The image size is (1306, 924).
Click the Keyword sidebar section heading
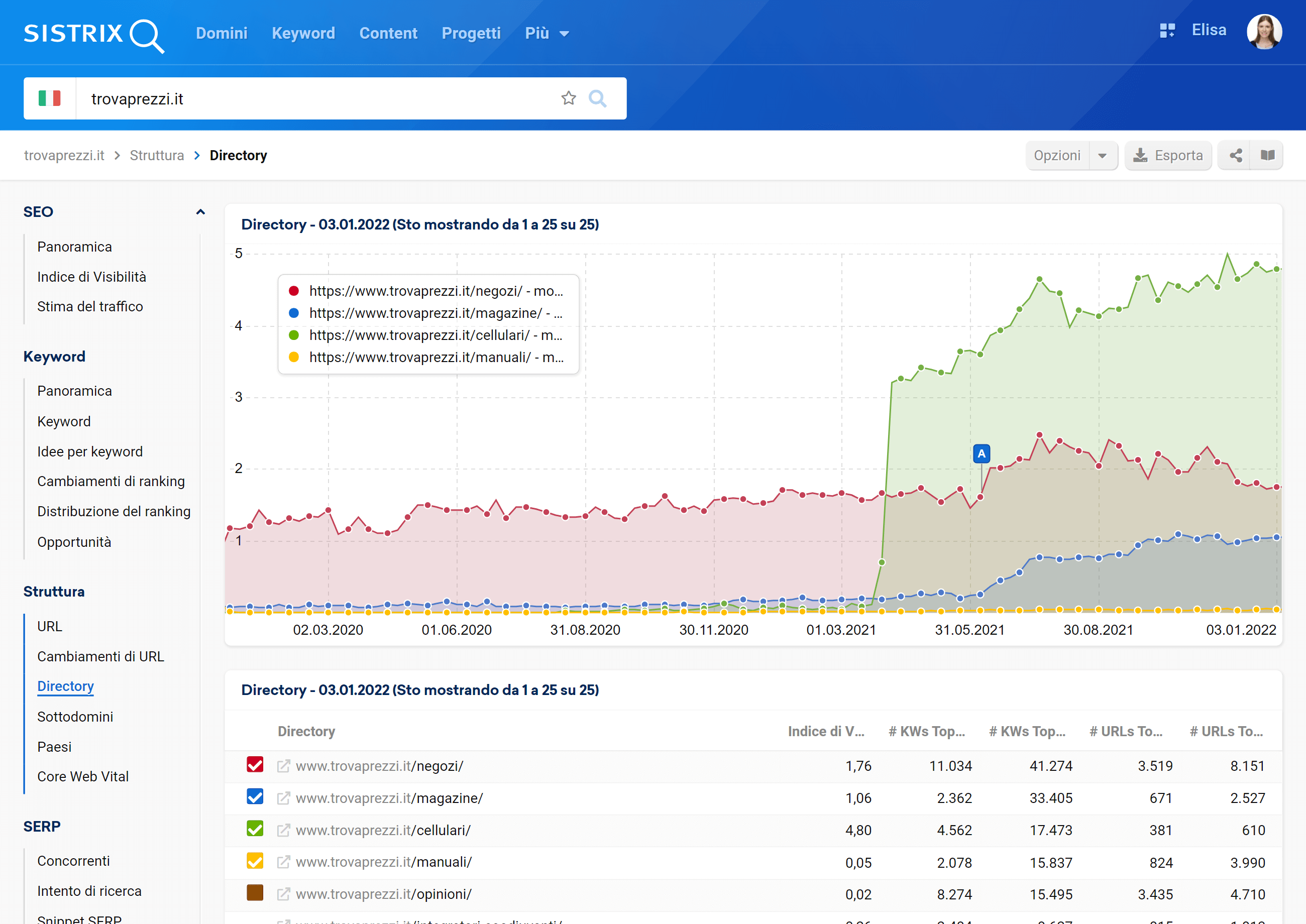coord(54,356)
